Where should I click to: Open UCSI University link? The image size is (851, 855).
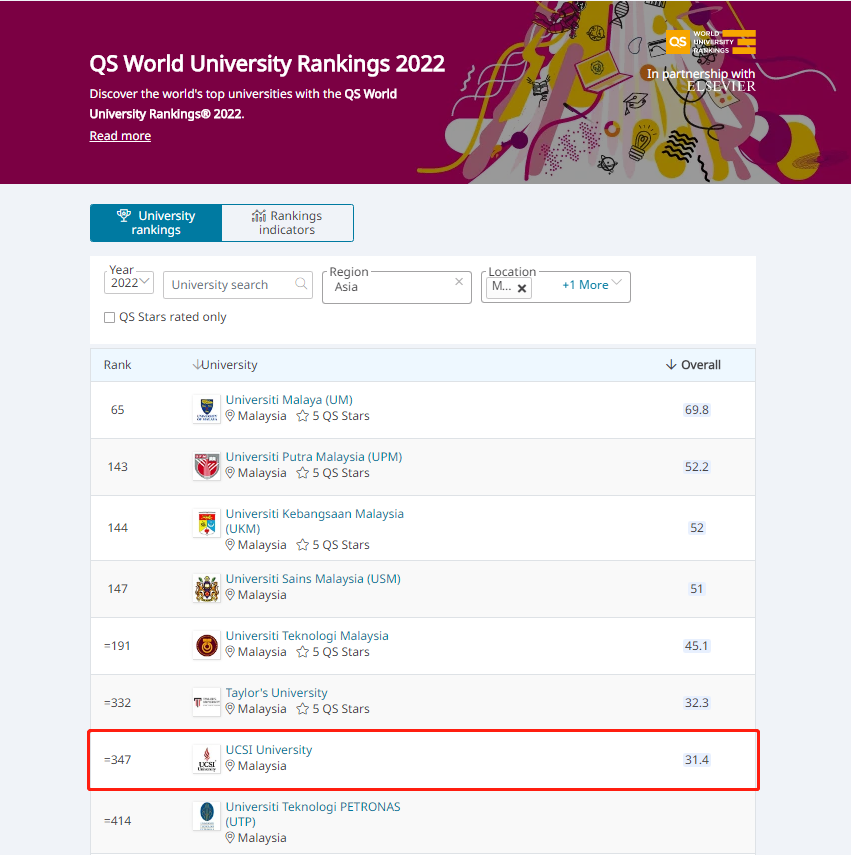(269, 750)
